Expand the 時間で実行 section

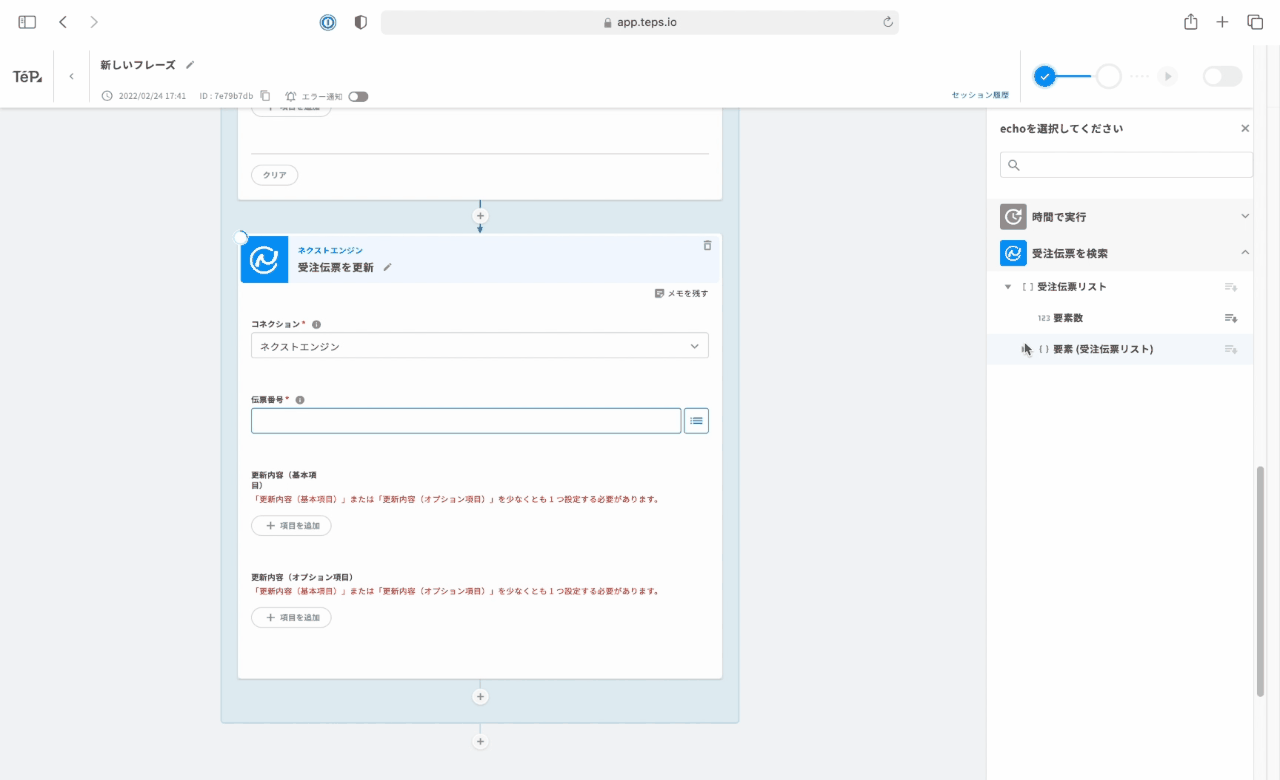[x=1245, y=216]
